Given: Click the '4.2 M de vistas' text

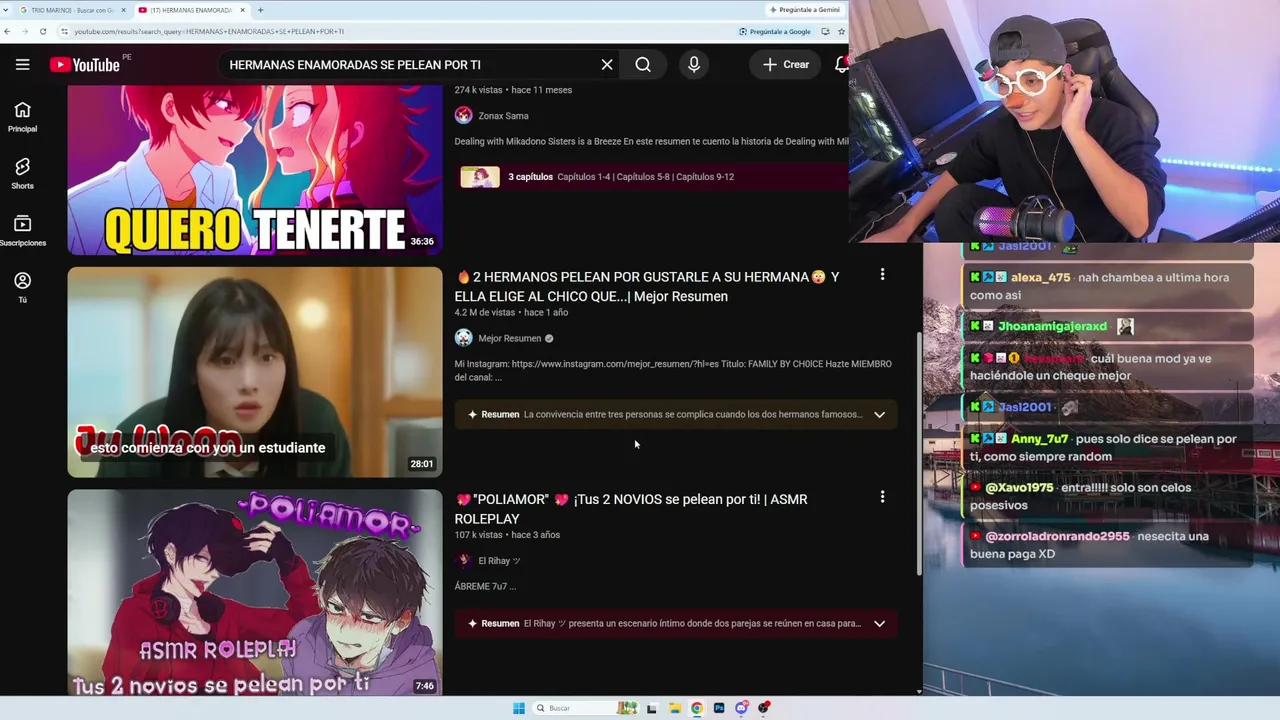Looking at the screenshot, I should pyautogui.click(x=485, y=313).
